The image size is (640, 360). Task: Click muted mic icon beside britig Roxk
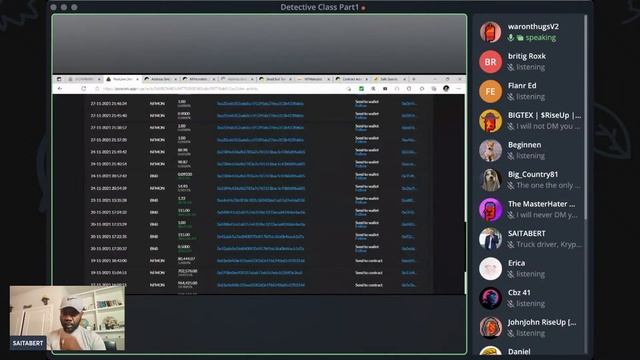click(x=511, y=67)
